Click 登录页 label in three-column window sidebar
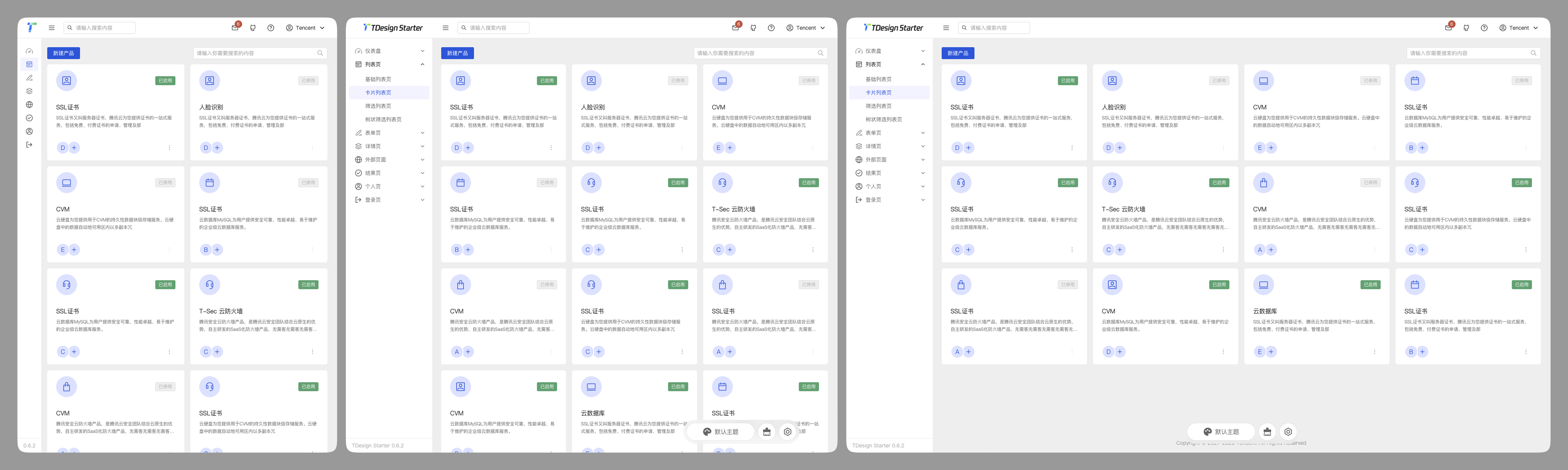The height and width of the screenshot is (470, 1568). [373, 200]
